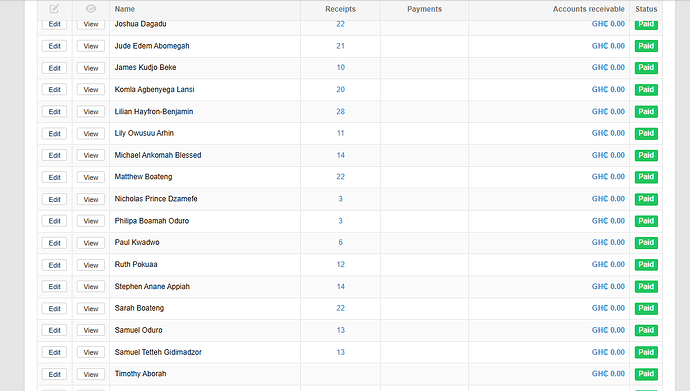View Nicholas Prince Dzamefe's record
This screenshot has width=690, height=391.
(91, 199)
